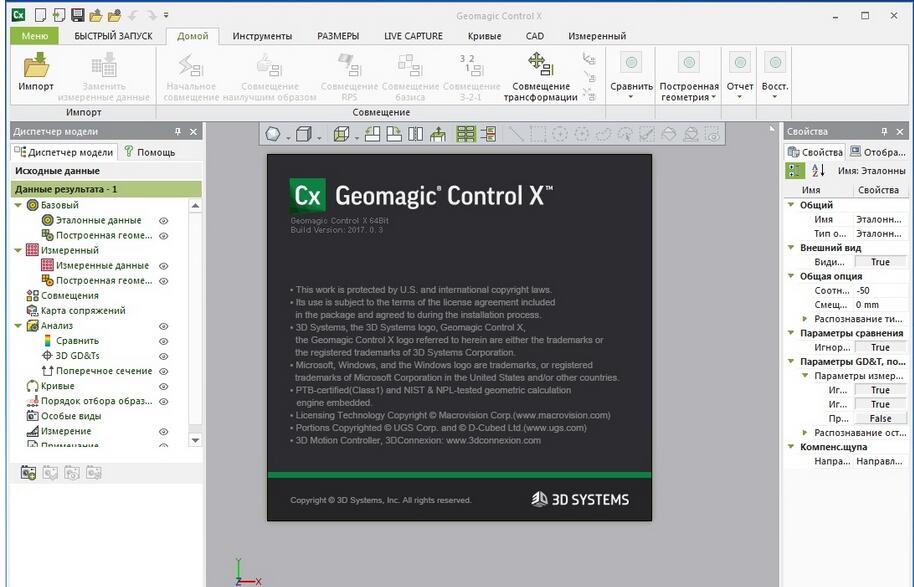Click the Восст. ribbon icon

click(x=775, y=62)
